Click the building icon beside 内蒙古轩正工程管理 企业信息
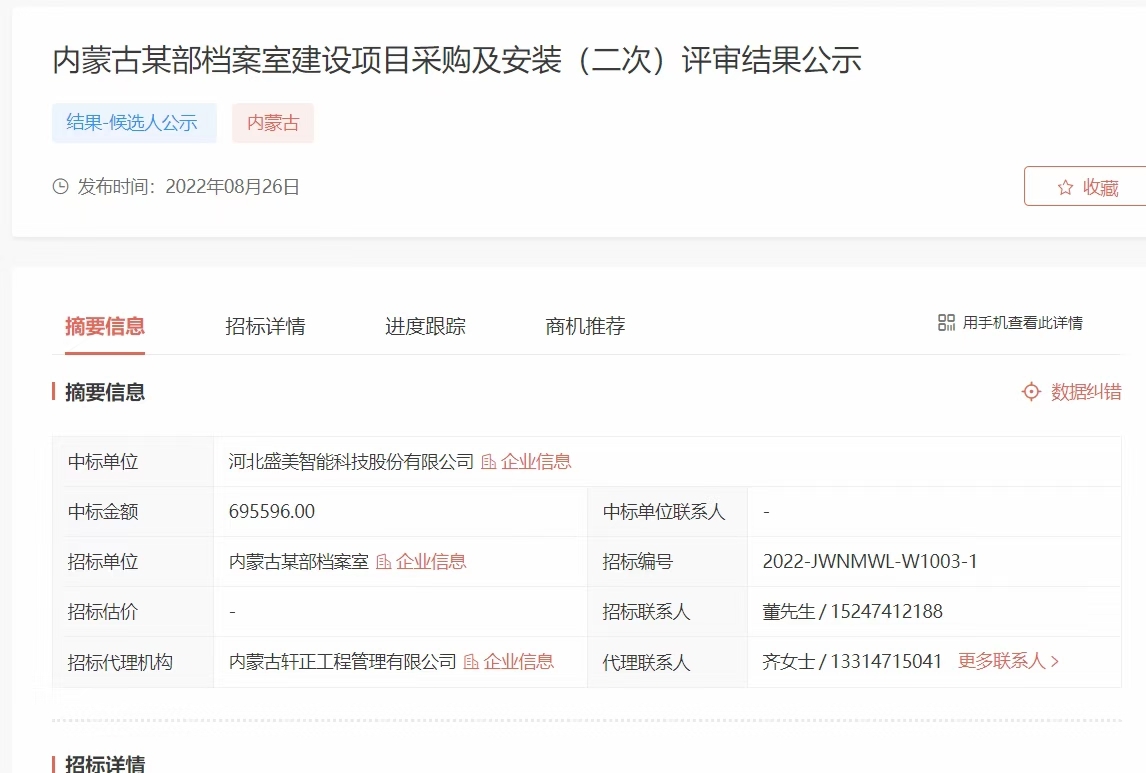This screenshot has height=773, width=1146. click(x=471, y=662)
